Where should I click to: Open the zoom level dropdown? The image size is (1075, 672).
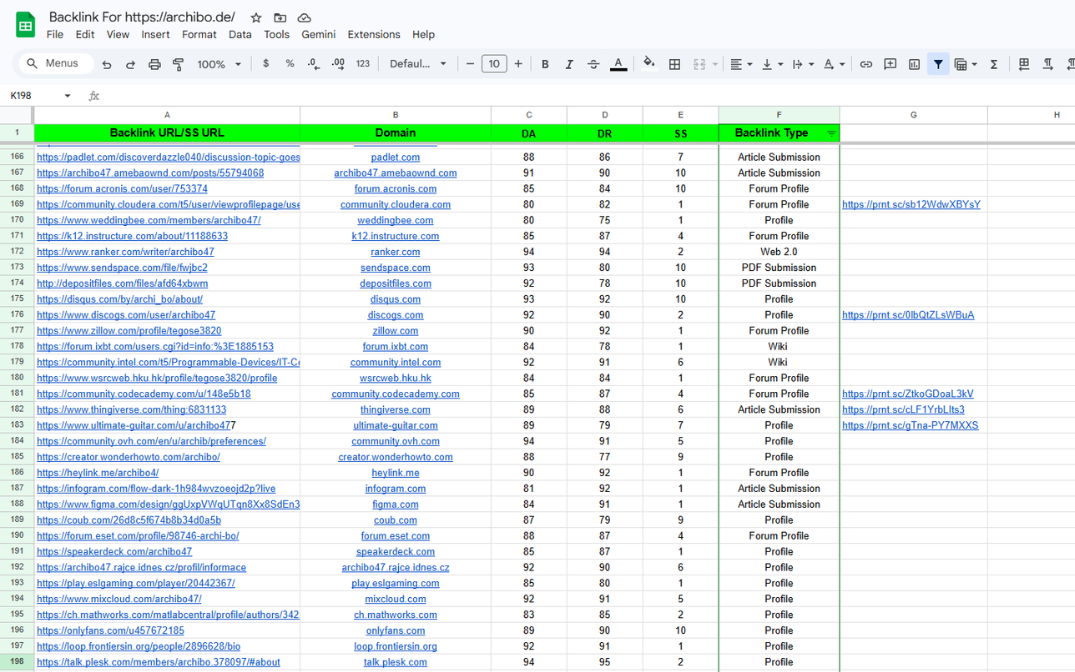click(219, 64)
